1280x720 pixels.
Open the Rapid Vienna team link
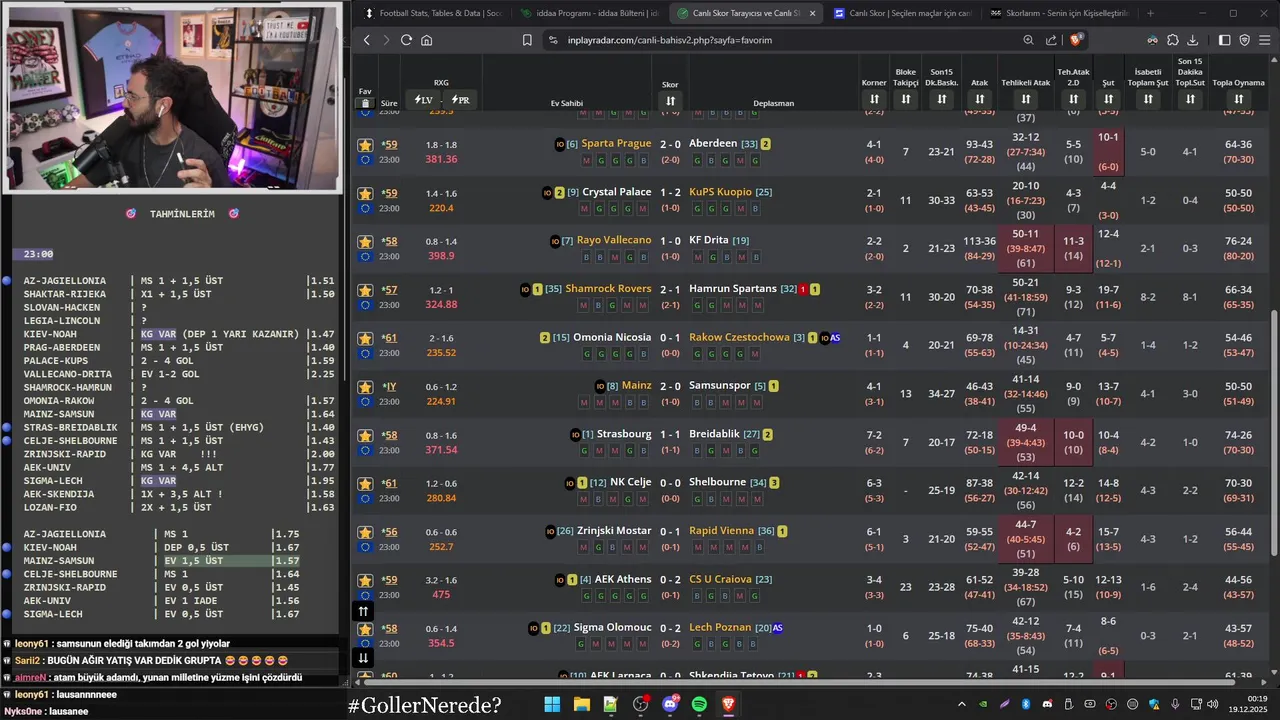coord(722,531)
